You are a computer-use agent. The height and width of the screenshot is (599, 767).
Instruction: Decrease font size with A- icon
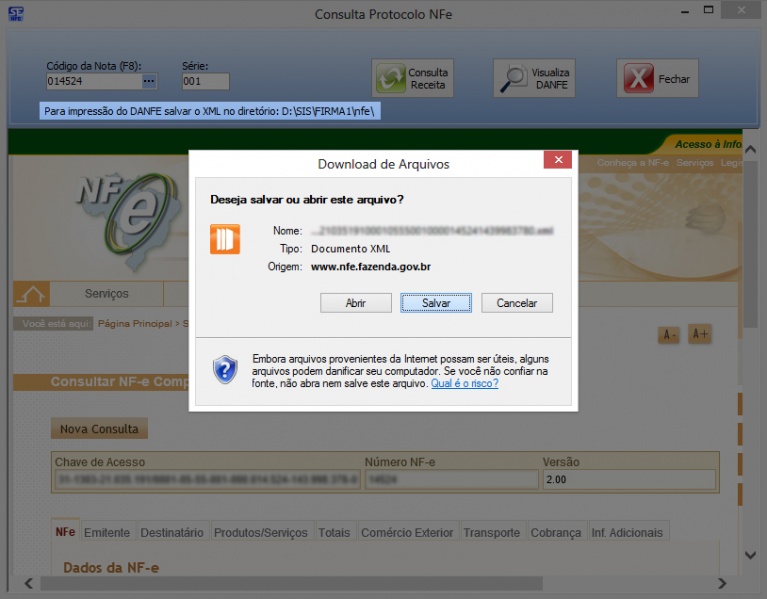tap(669, 335)
